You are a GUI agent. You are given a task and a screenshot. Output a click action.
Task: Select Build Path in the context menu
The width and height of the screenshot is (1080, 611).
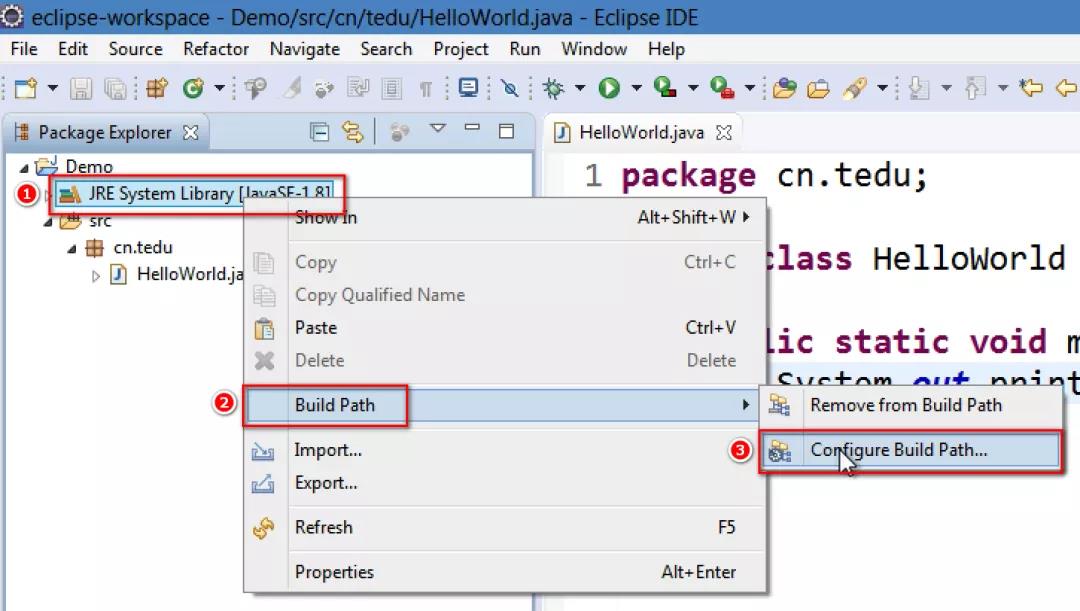click(x=504, y=405)
